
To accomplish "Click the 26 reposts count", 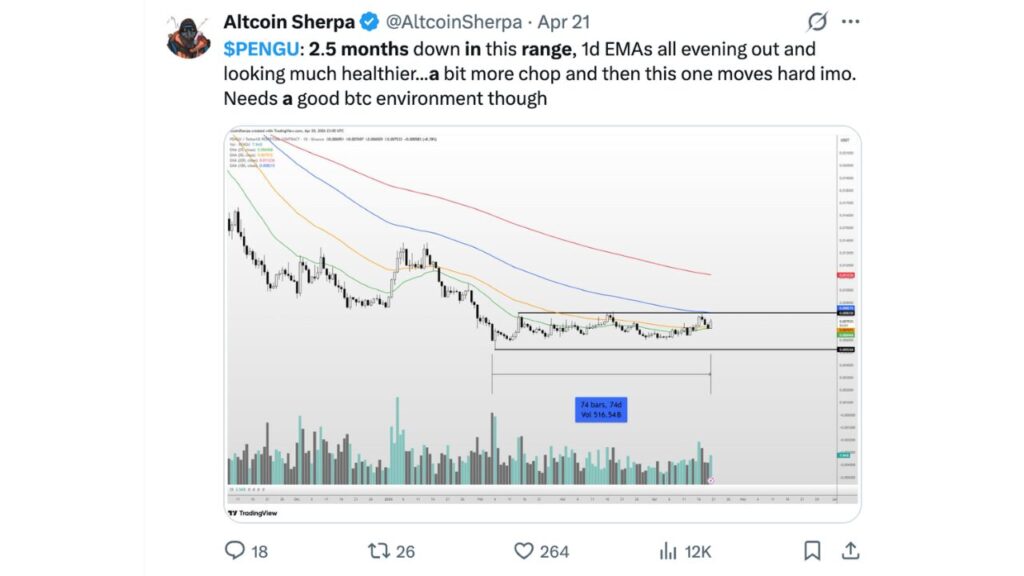I will 404,551.
